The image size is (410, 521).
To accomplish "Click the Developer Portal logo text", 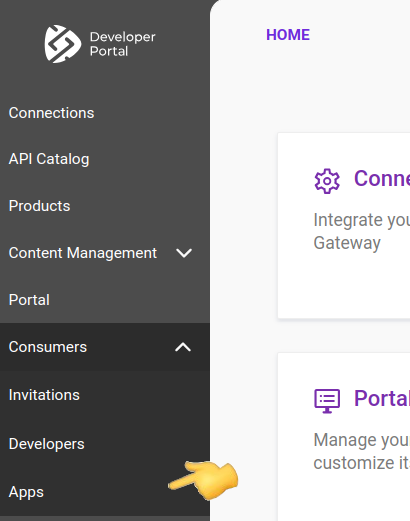I will pyautogui.click(x=122, y=44).
